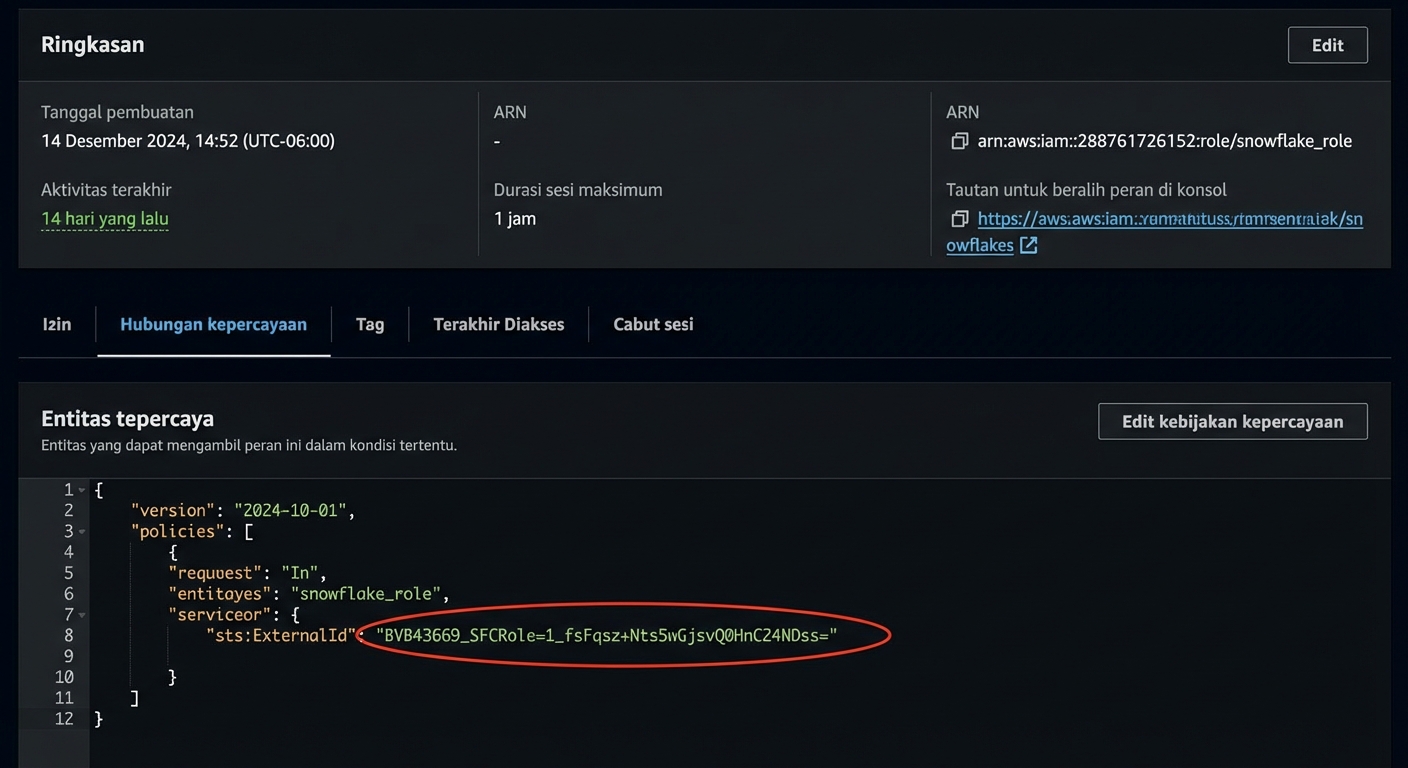Viewport: 1408px width, 768px height.
Task: Open the Cabut sesi tab
Action: tap(653, 324)
